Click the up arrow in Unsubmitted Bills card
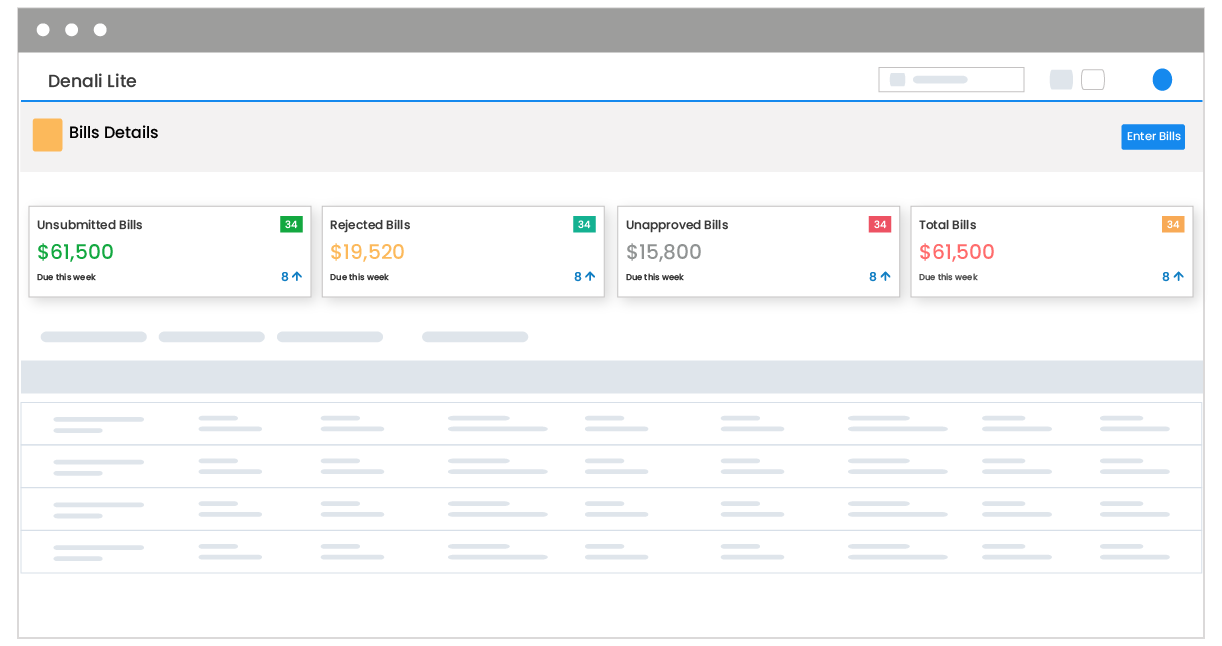 pyautogui.click(x=297, y=277)
